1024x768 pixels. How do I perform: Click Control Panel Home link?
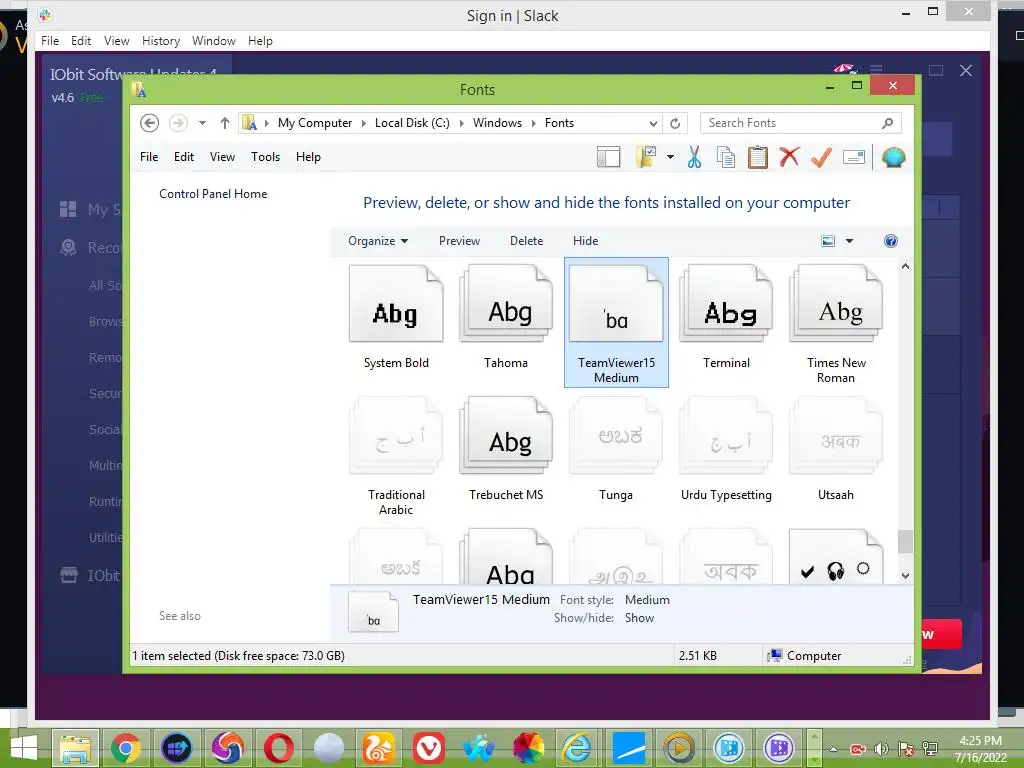coord(213,193)
